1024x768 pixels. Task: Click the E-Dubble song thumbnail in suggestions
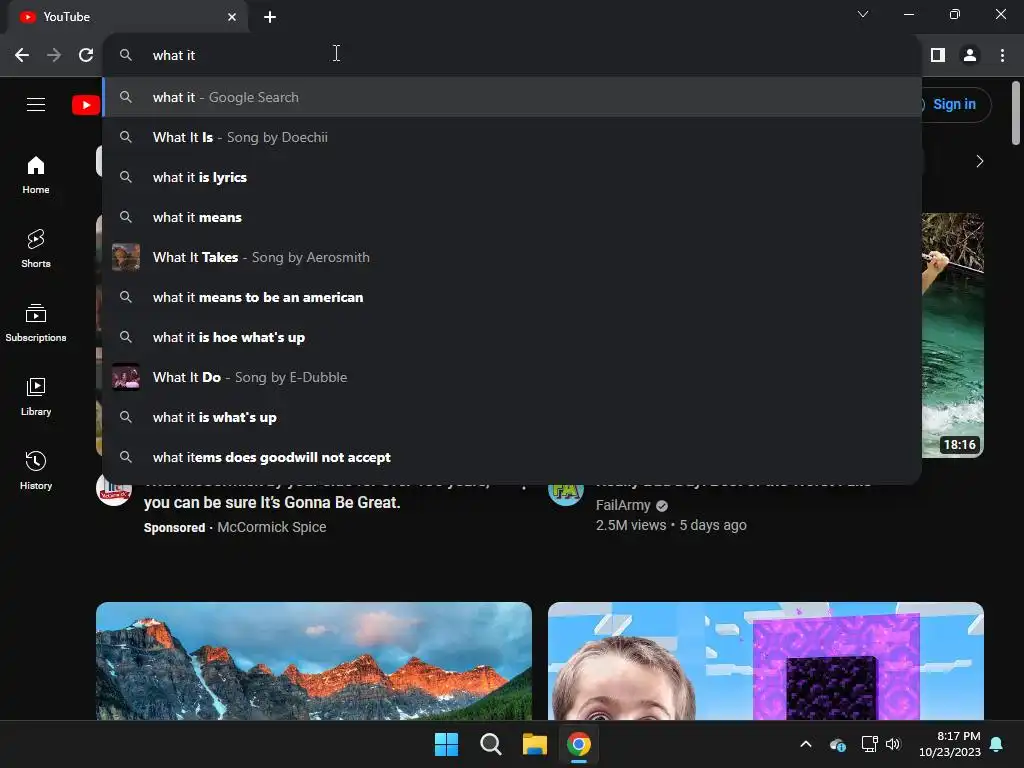point(125,377)
